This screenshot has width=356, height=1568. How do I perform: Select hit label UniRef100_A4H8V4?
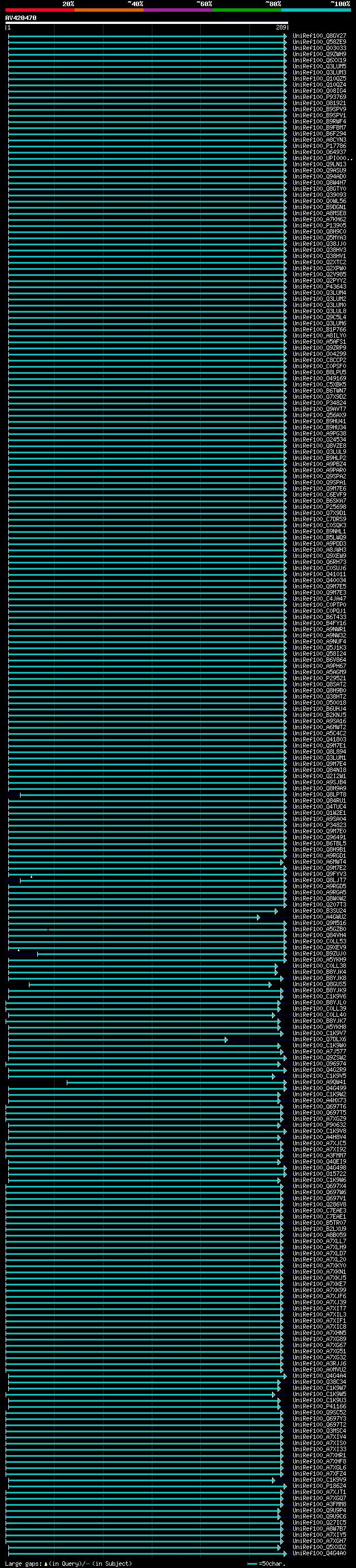(319, 1137)
